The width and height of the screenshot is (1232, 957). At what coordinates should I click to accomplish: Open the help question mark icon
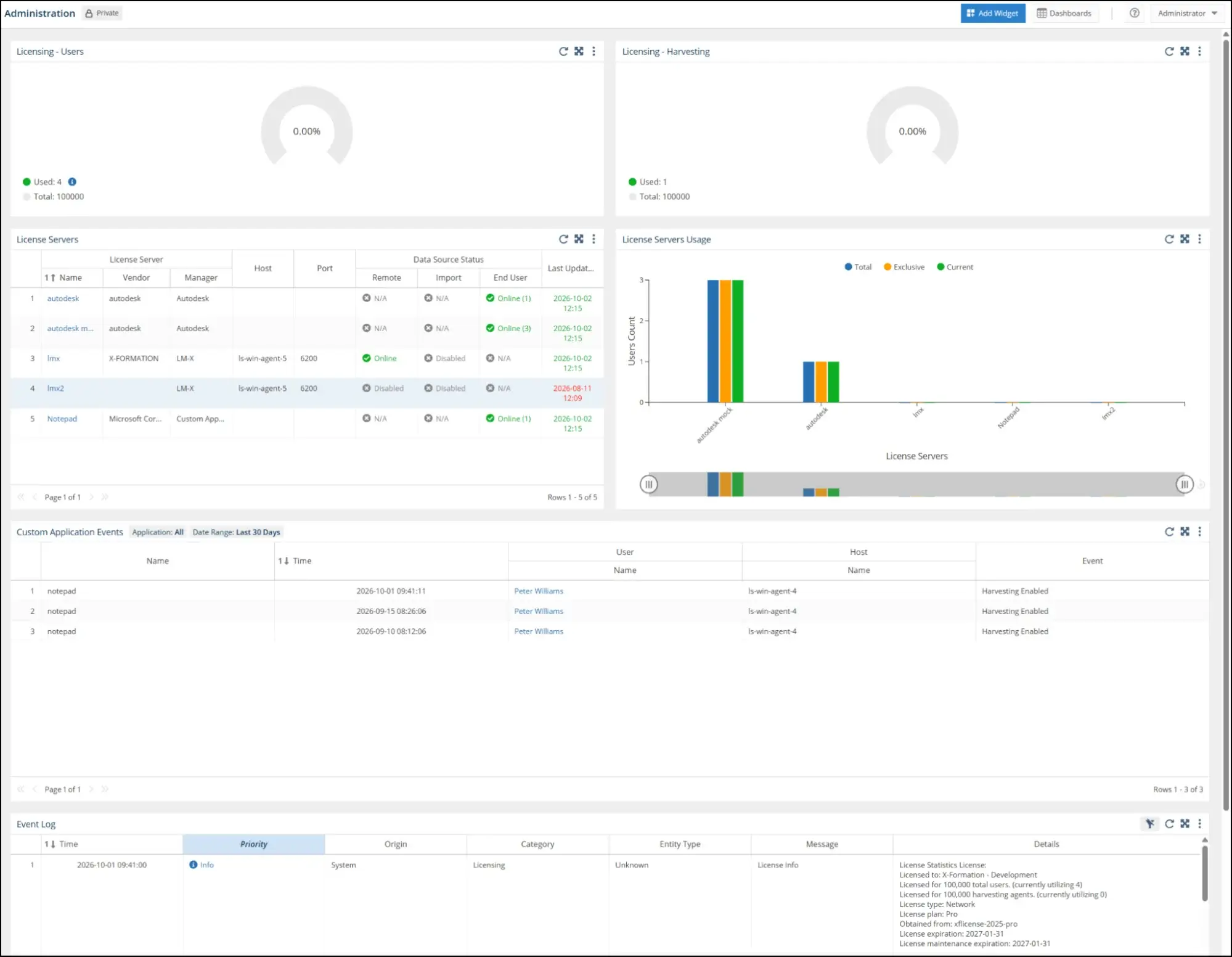pos(1134,13)
